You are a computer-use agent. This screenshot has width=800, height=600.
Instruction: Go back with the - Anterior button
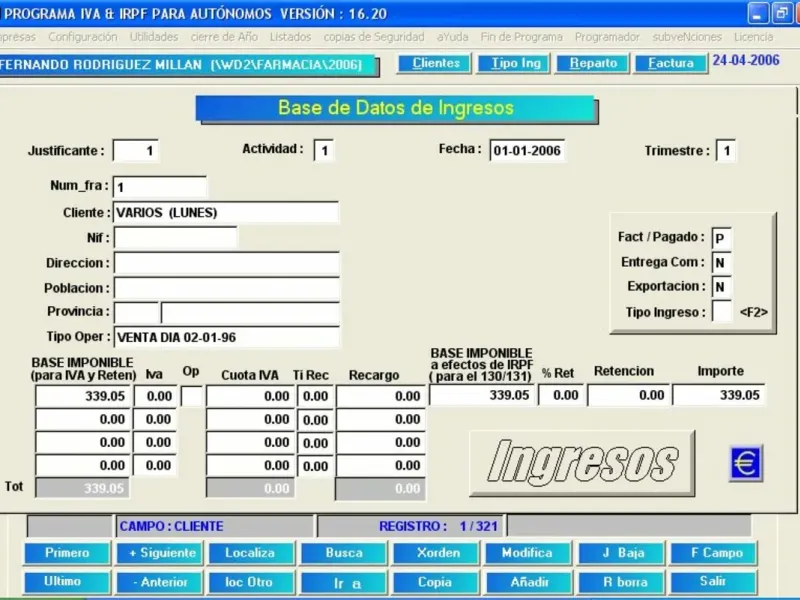coord(160,582)
